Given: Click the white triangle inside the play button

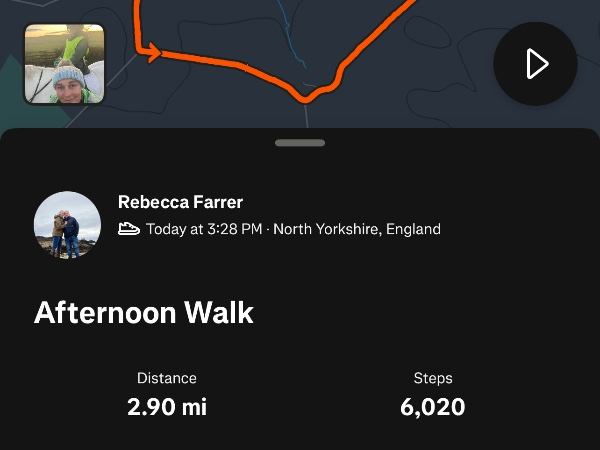Looking at the screenshot, I should pyautogui.click(x=537, y=64).
